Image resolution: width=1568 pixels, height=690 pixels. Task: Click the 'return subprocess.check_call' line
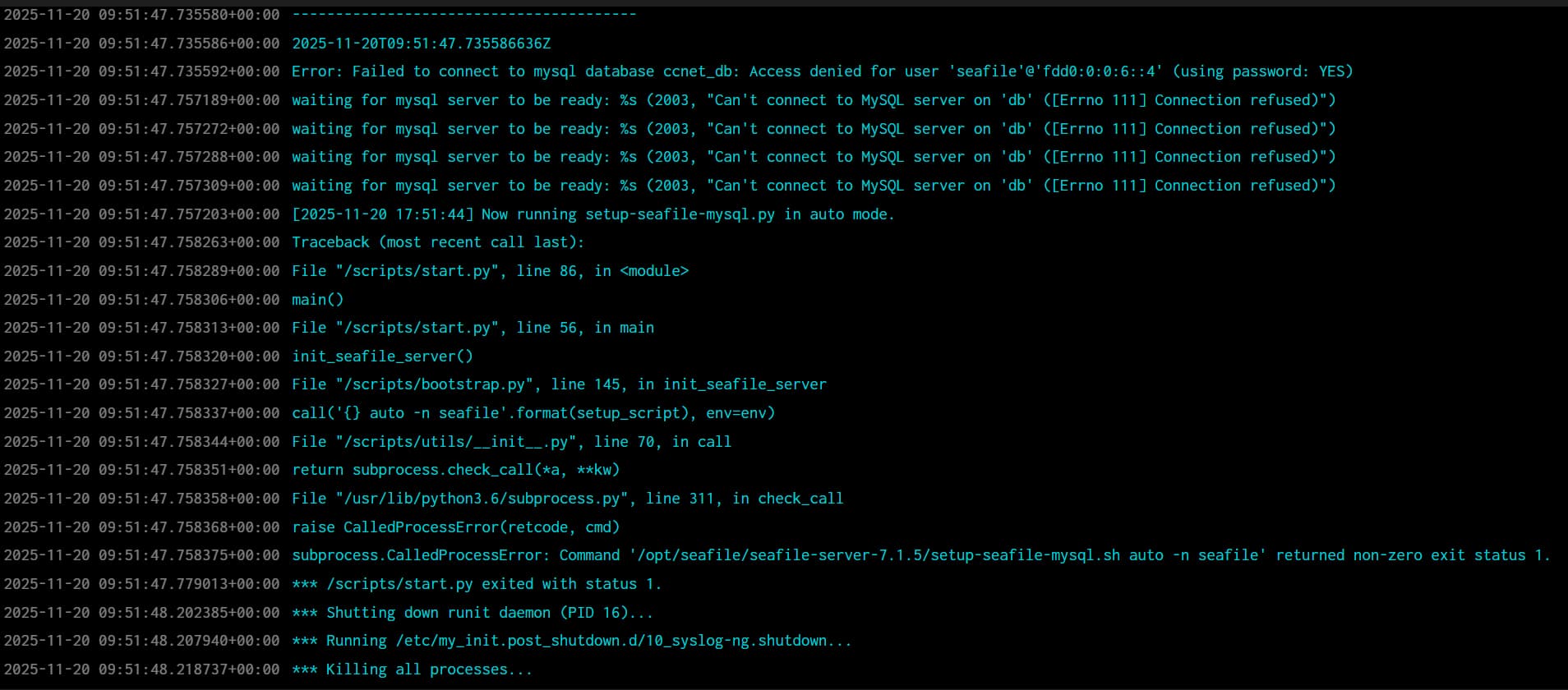click(455, 470)
